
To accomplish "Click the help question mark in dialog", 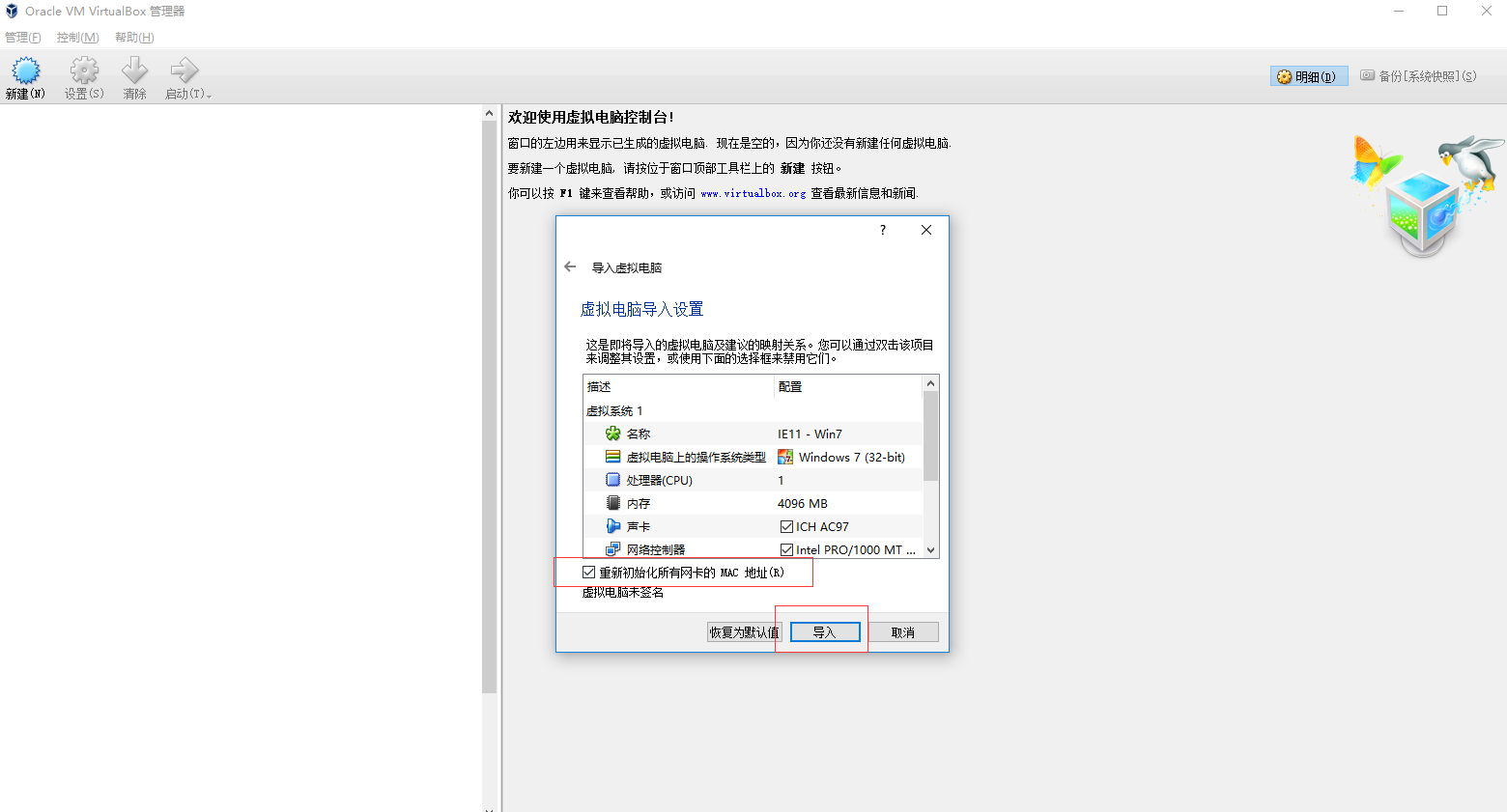I will [x=883, y=230].
